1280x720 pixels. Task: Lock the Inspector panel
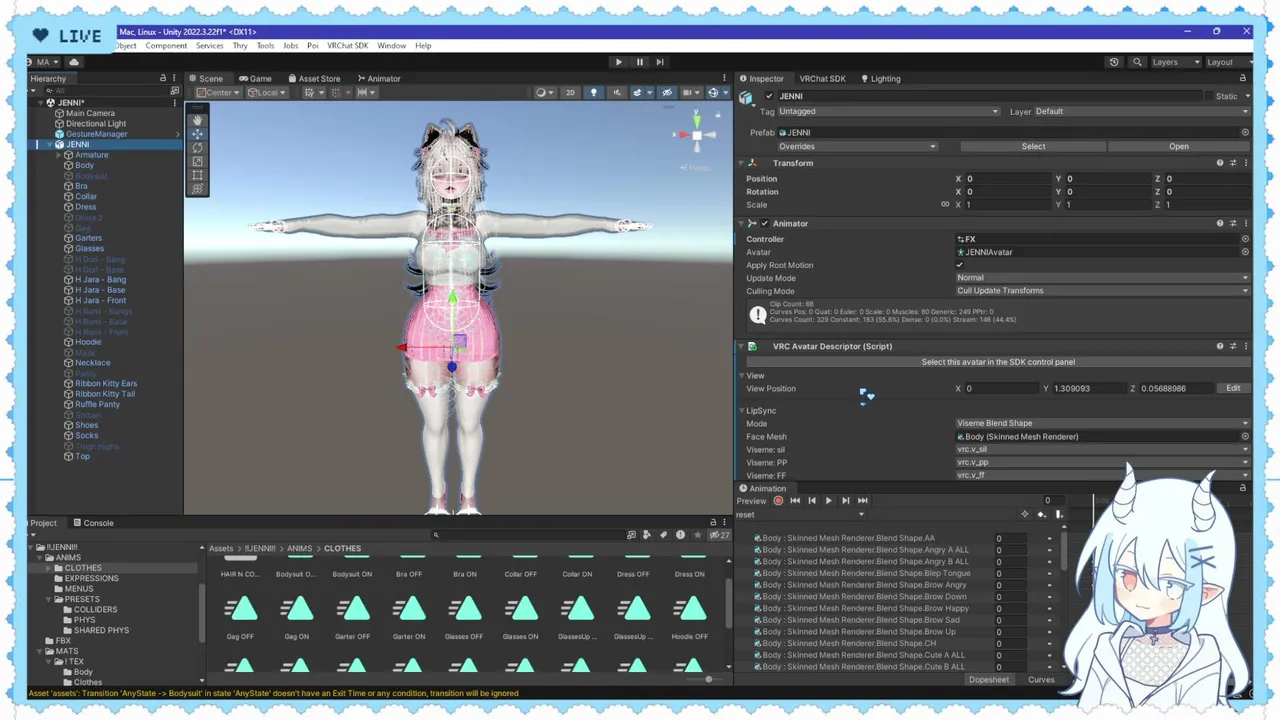coord(1243,79)
